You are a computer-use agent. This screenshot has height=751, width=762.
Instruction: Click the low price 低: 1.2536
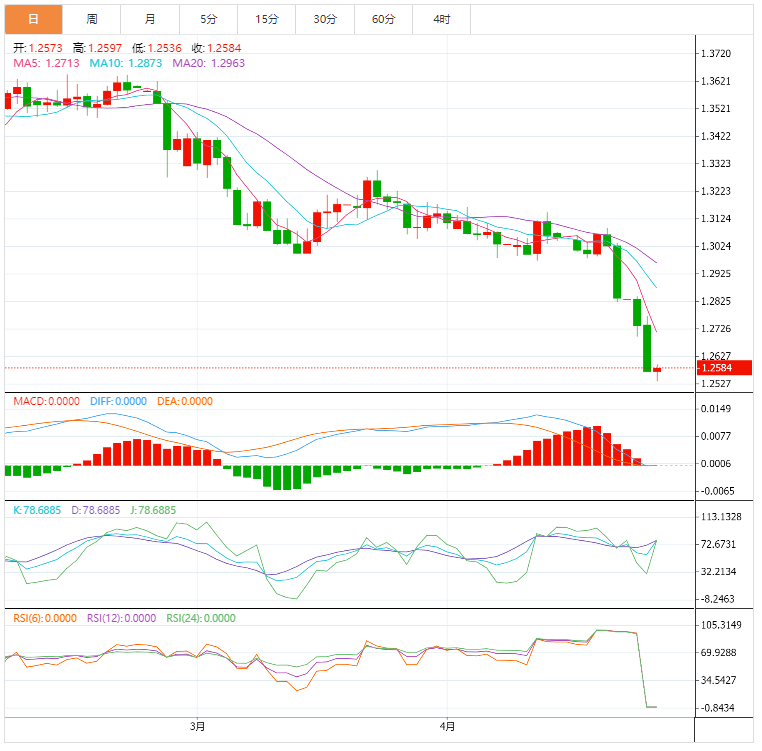[157, 48]
